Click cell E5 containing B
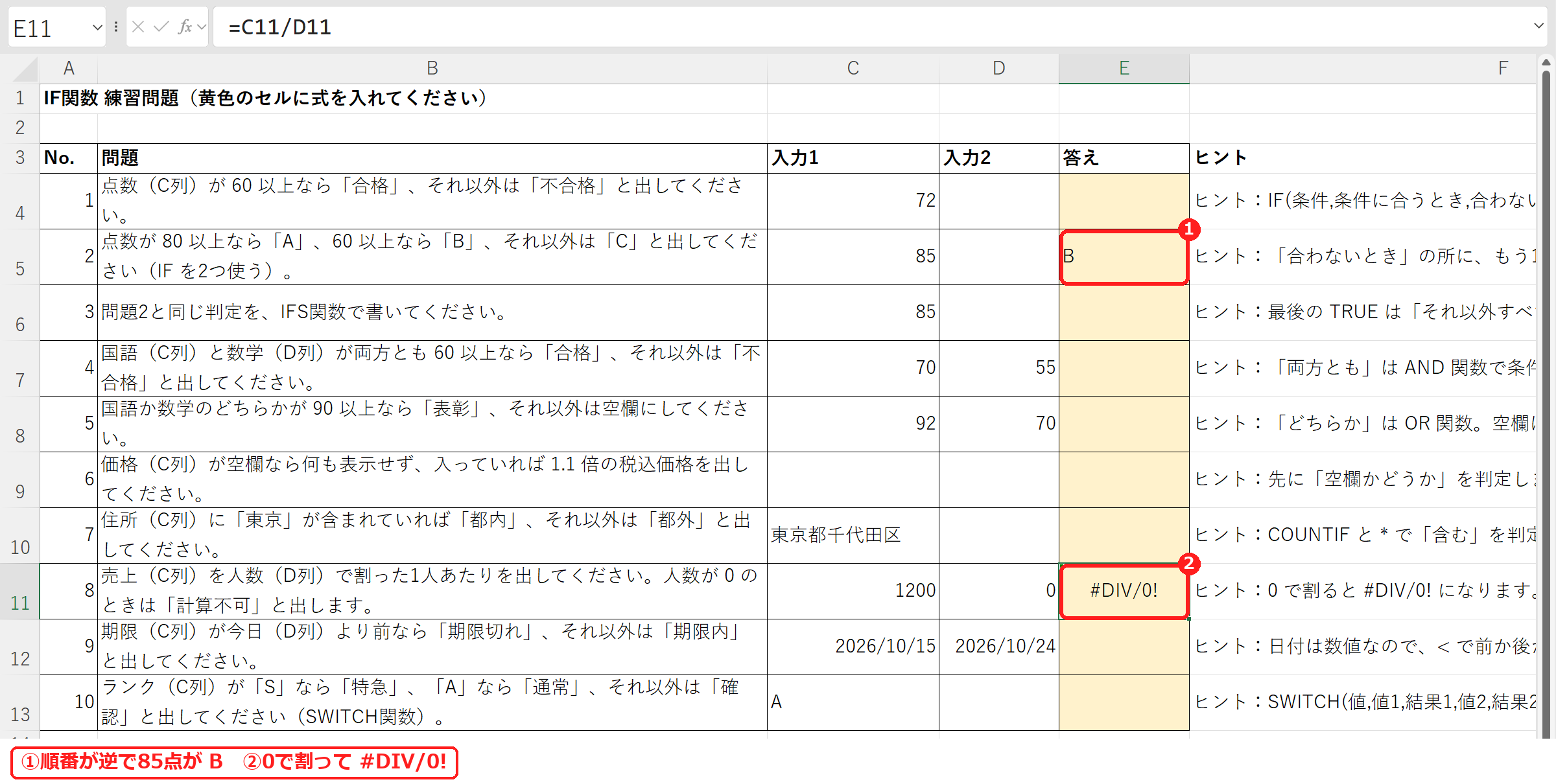Viewport: 1556px width, 784px height. click(1124, 257)
